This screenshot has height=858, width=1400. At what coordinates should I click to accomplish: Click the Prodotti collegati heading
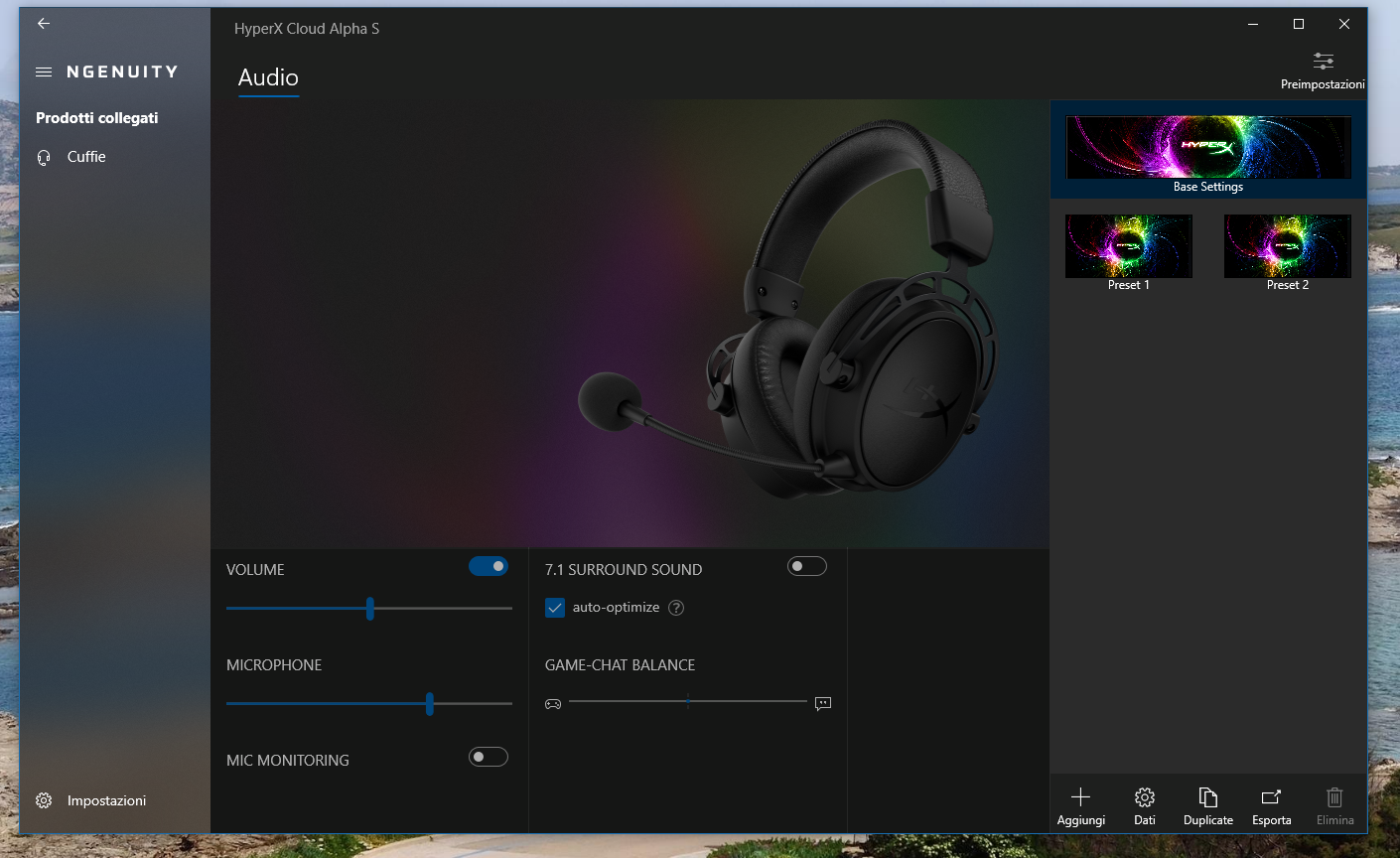pos(97,118)
